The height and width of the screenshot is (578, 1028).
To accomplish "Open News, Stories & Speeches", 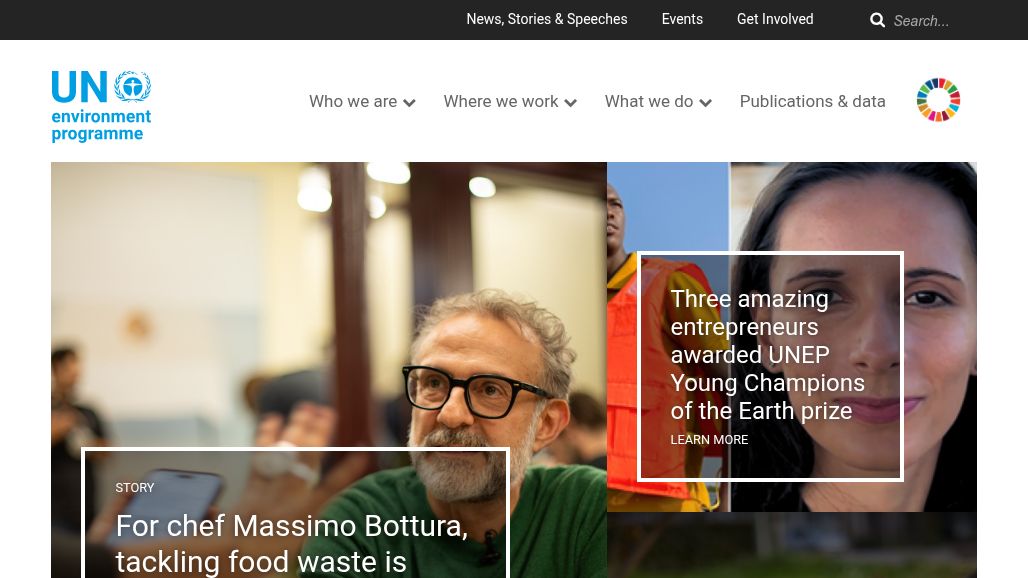I will point(547,20).
